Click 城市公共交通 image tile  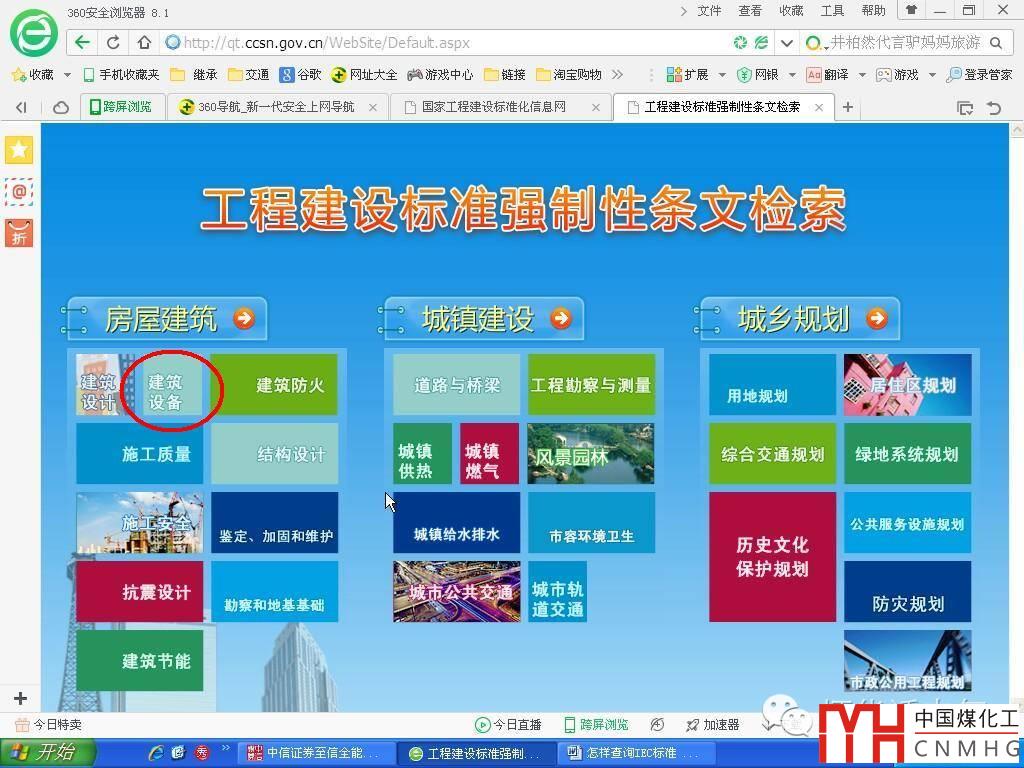click(456, 592)
